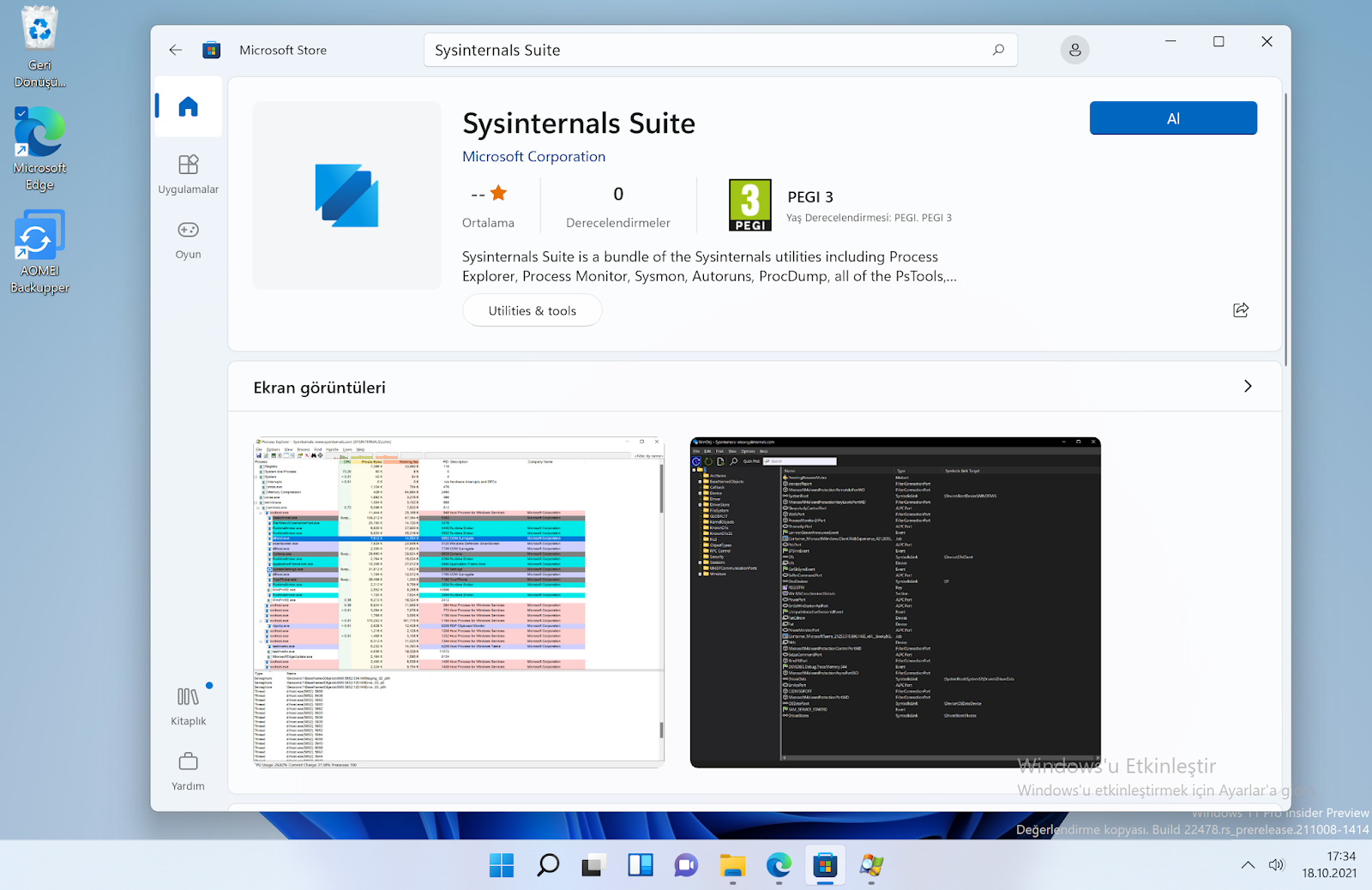Click the PEGI 3 rating badge
1372x890 pixels.
[749, 205]
